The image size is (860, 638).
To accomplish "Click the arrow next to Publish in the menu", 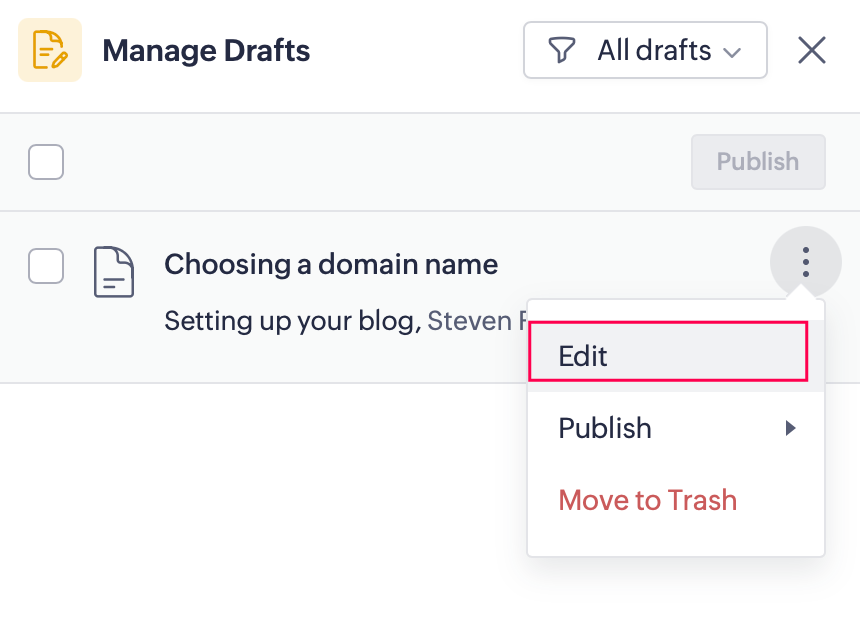I will point(790,428).
